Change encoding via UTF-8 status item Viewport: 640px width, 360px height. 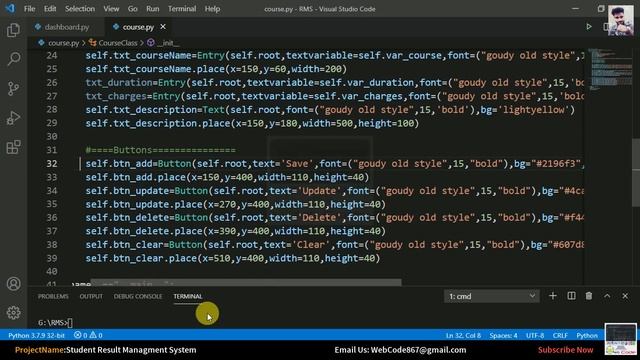pyautogui.click(x=535, y=335)
